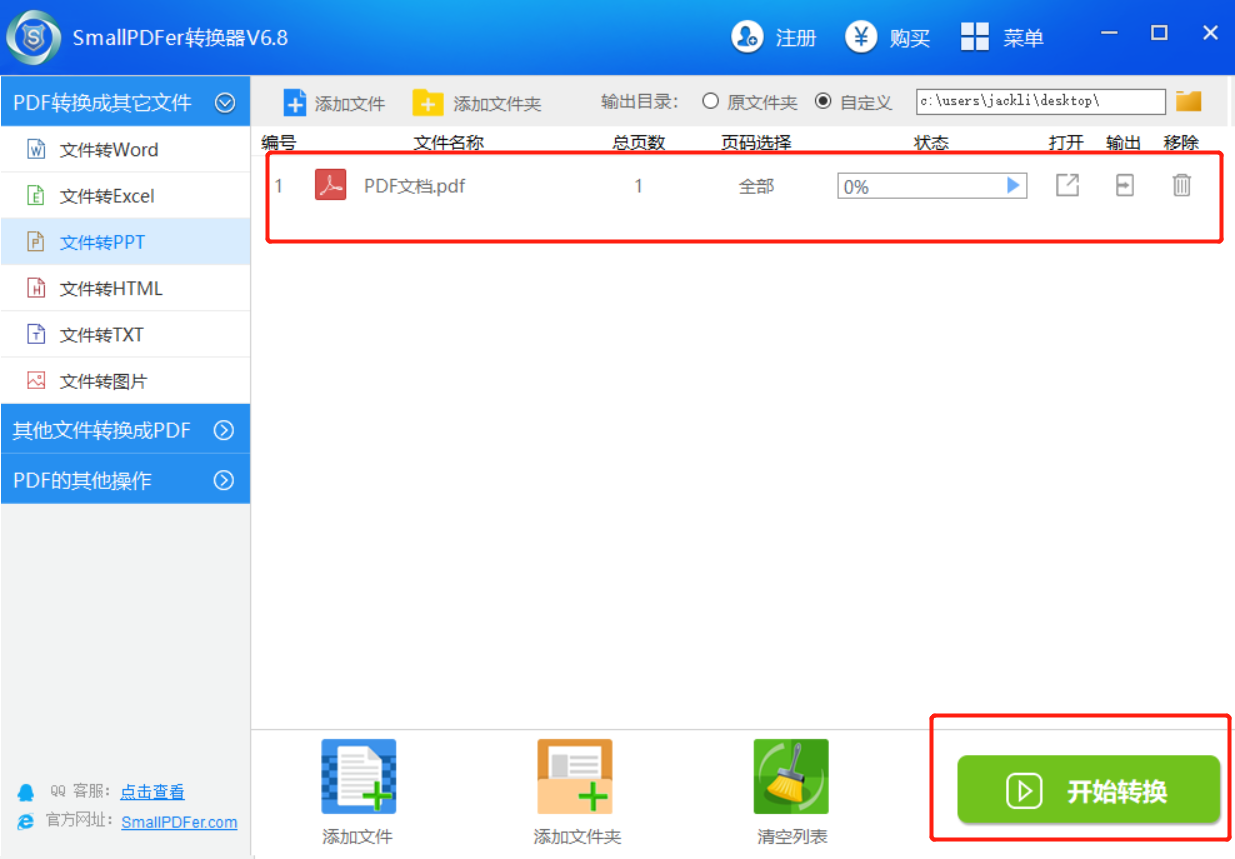1235x859 pixels.
Task: Select the 原文件夹 radio button
Action: coord(710,101)
